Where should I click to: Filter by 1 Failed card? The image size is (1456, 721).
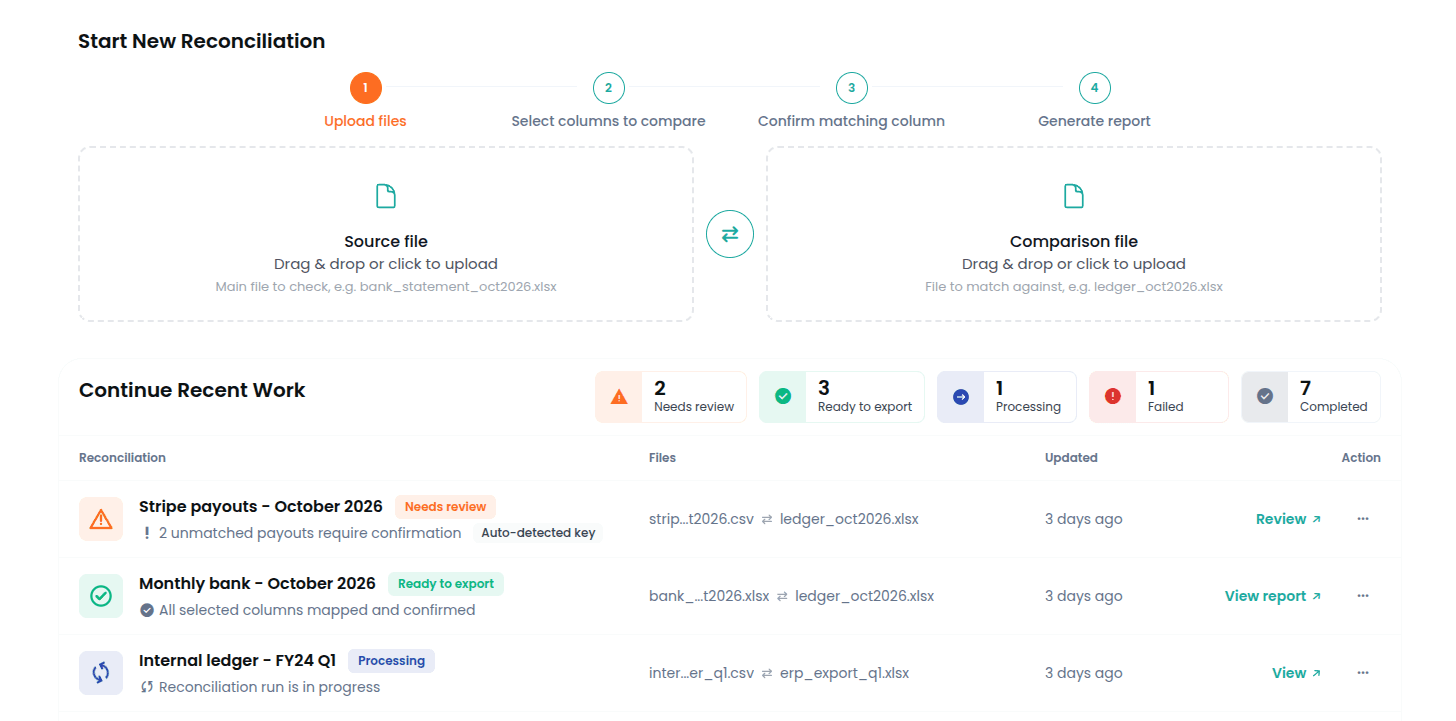point(1159,397)
